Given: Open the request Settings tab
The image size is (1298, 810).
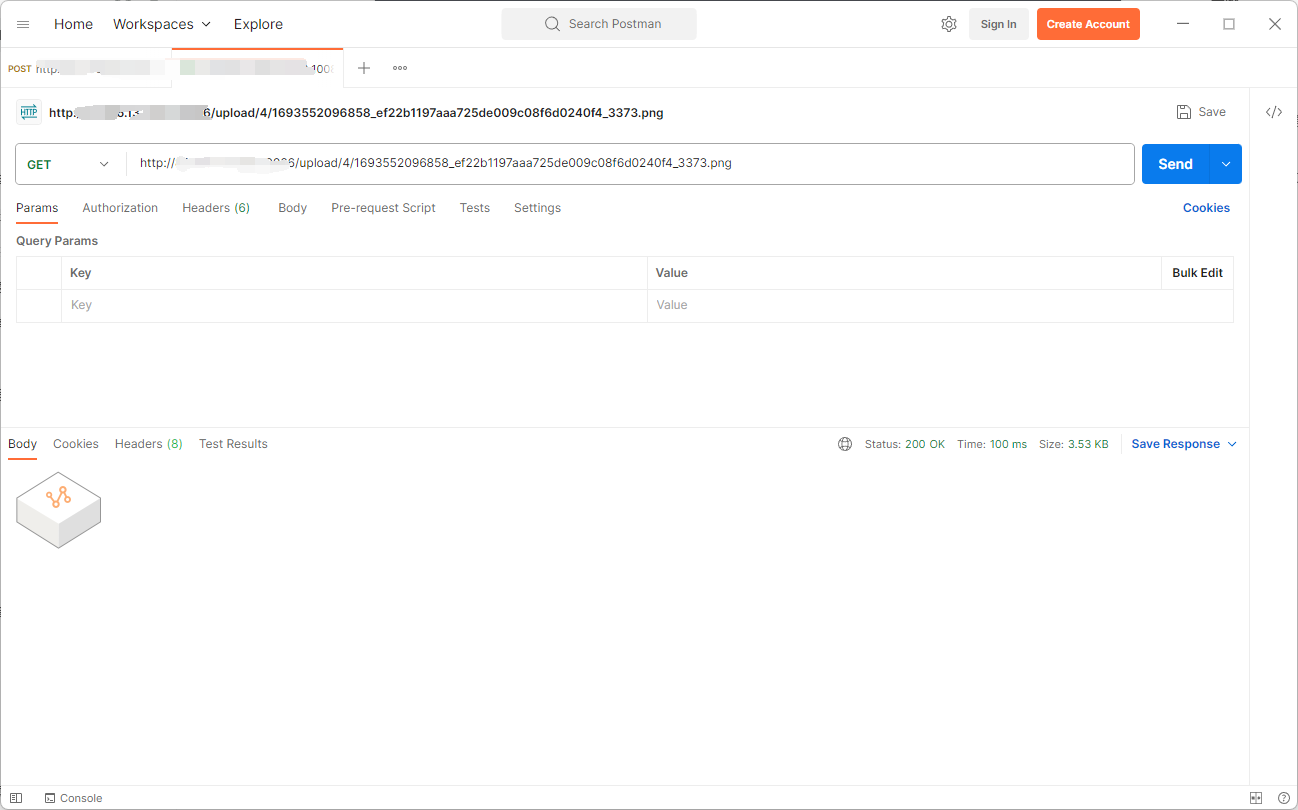Looking at the screenshot, I should point(537,208).
